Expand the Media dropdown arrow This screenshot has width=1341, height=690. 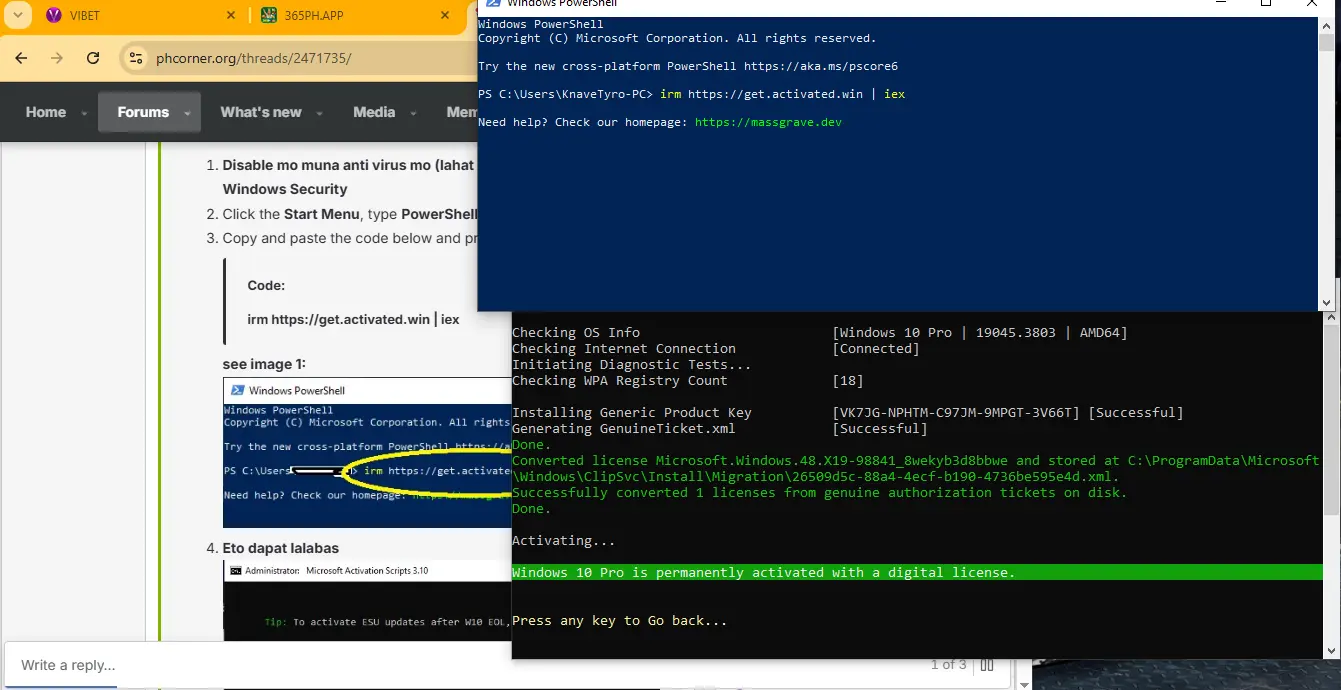pos(413,113)
